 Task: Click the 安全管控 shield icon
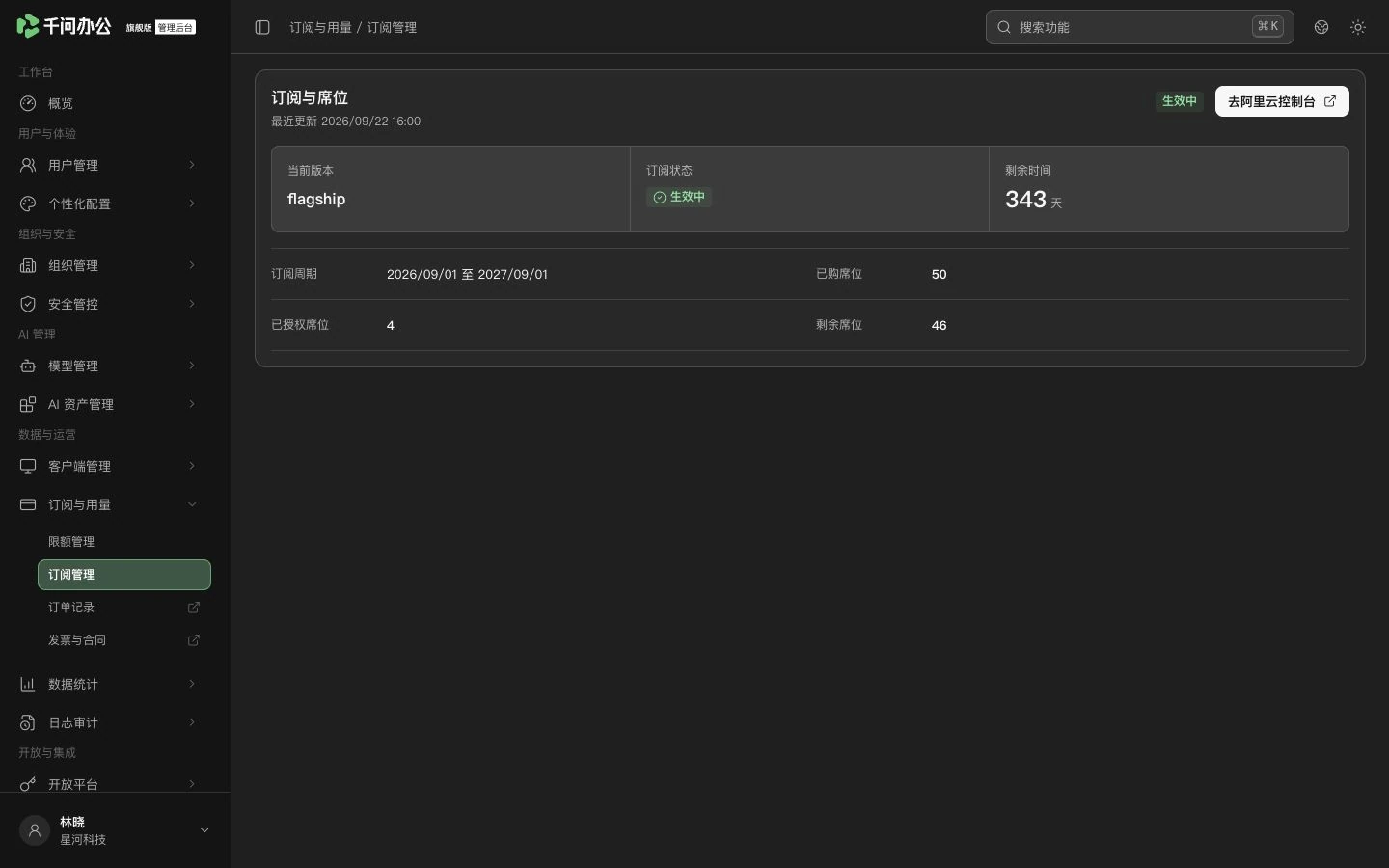coord(28,304)
